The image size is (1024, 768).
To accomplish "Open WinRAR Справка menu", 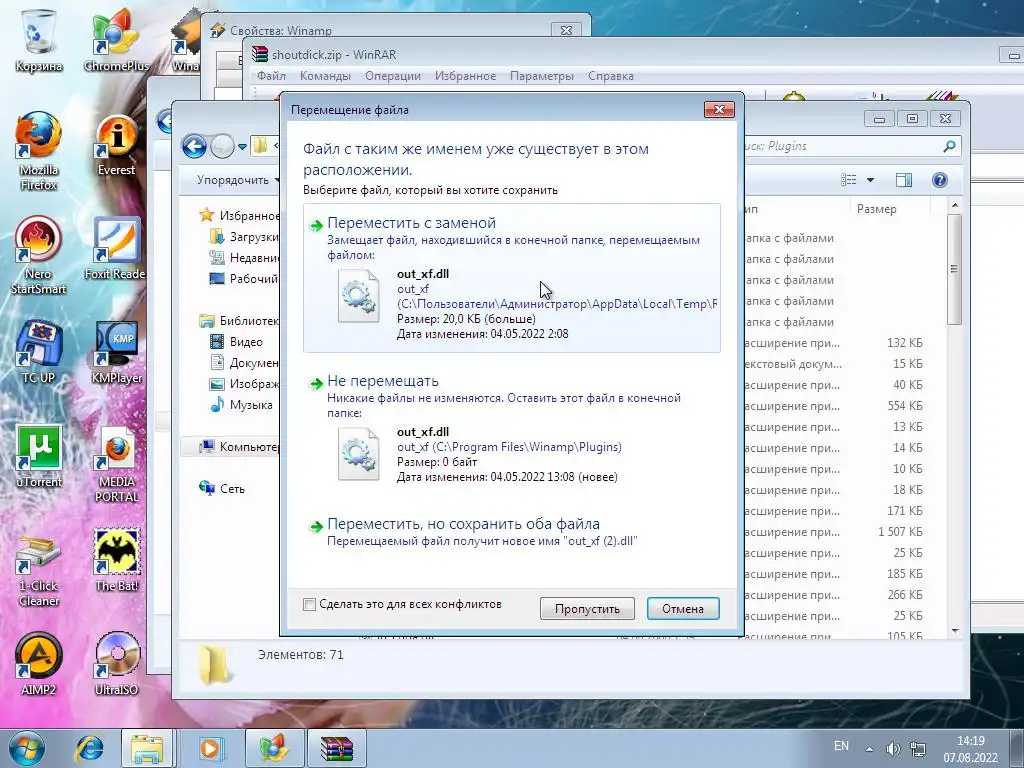I will (x=611, y=76).
